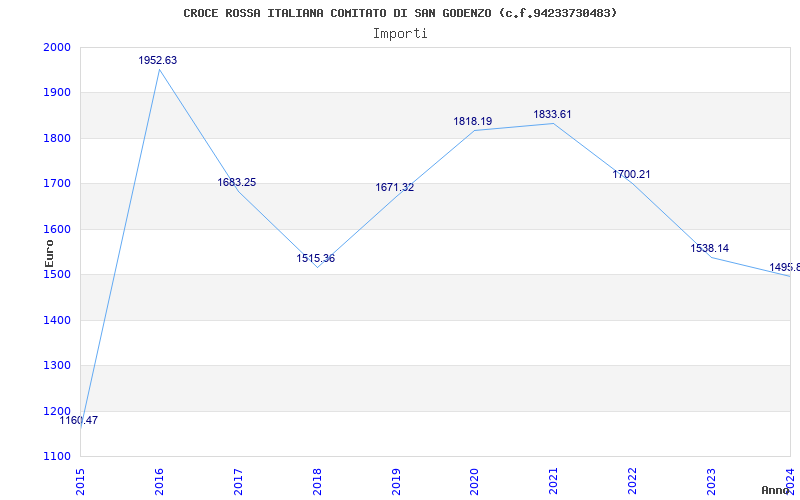Click the y-axis value 1900
Screen dimensions: 800x500
point(57,93)
